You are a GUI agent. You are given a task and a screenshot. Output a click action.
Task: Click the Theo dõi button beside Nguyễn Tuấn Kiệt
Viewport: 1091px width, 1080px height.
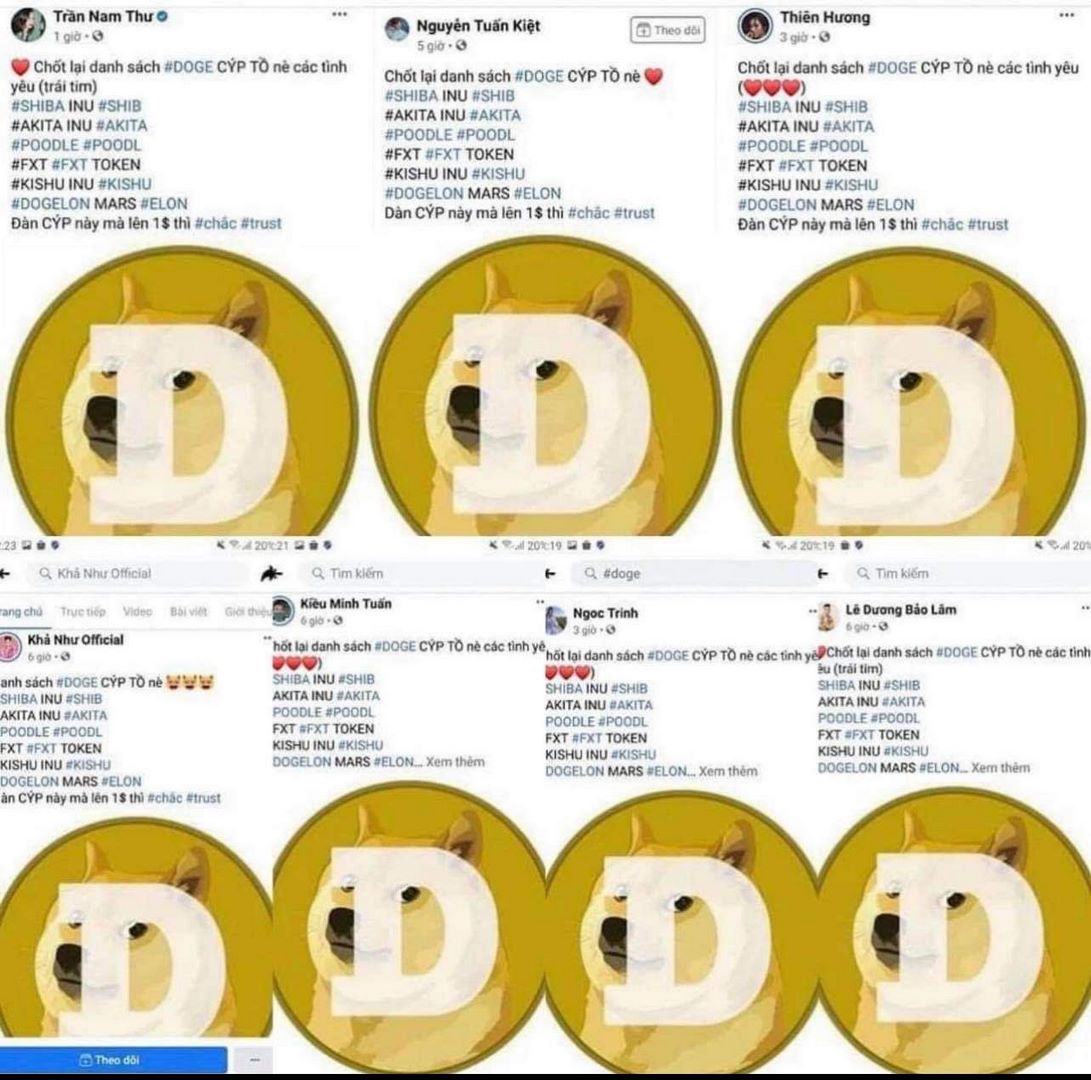(667, 30)
